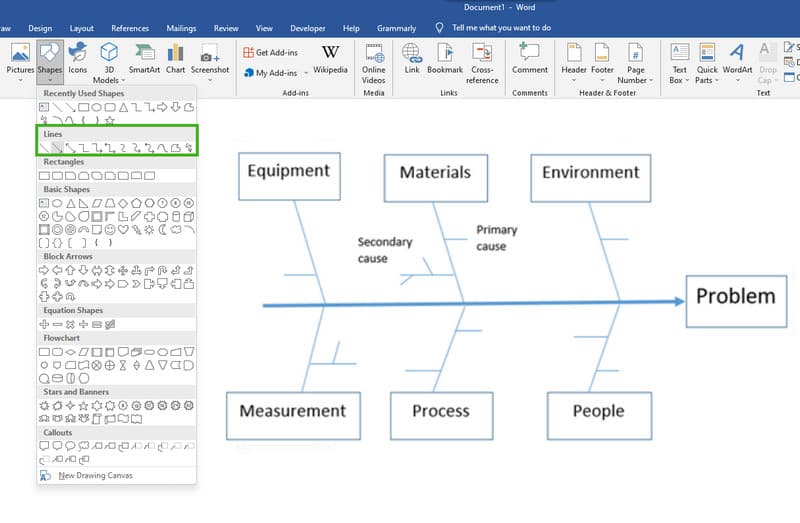Select the Heart basic shape
The height and width of the screenshot is (523, 800).
coord(123,230)
